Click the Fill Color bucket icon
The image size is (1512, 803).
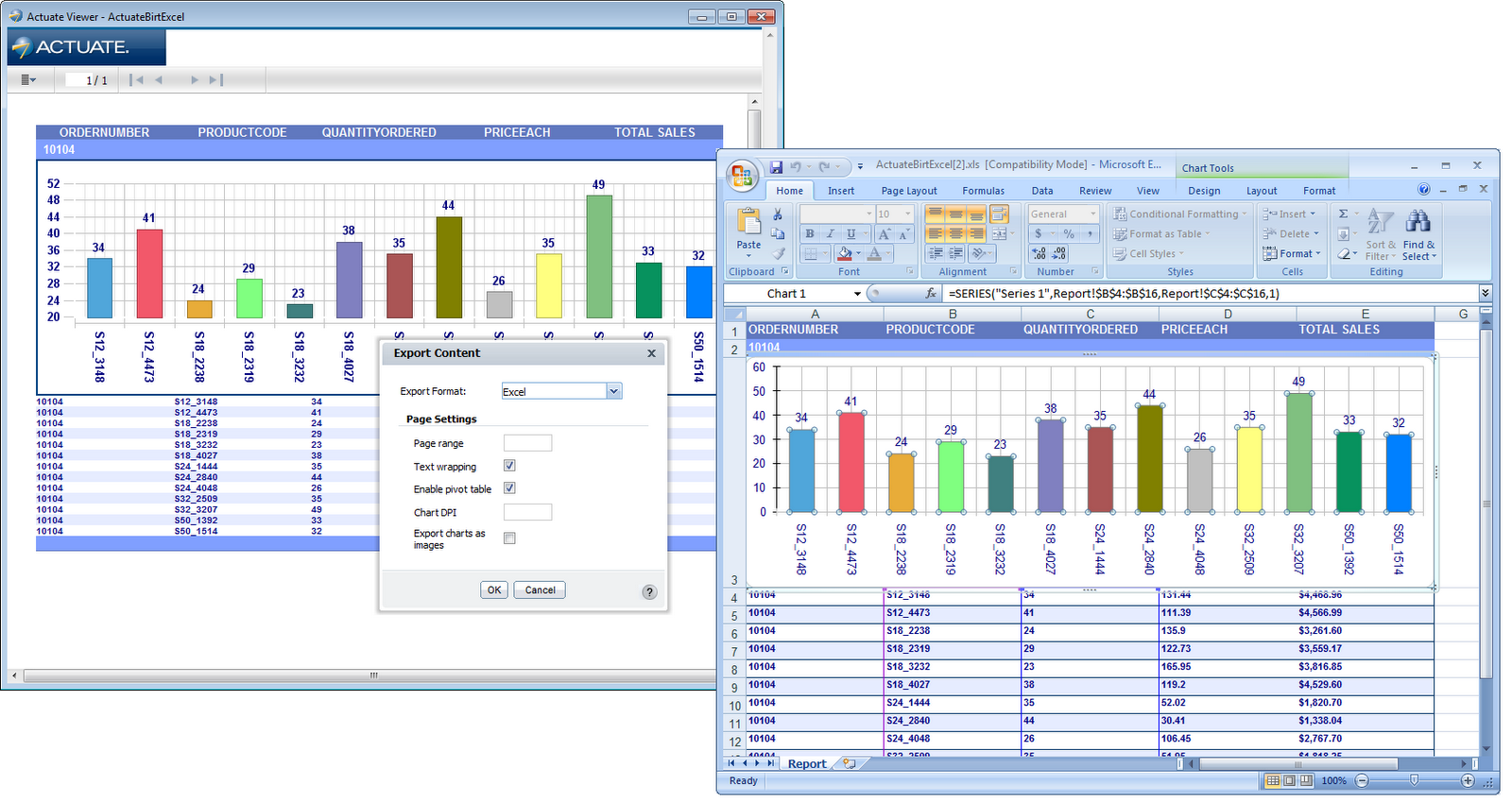tap(845, 253)
